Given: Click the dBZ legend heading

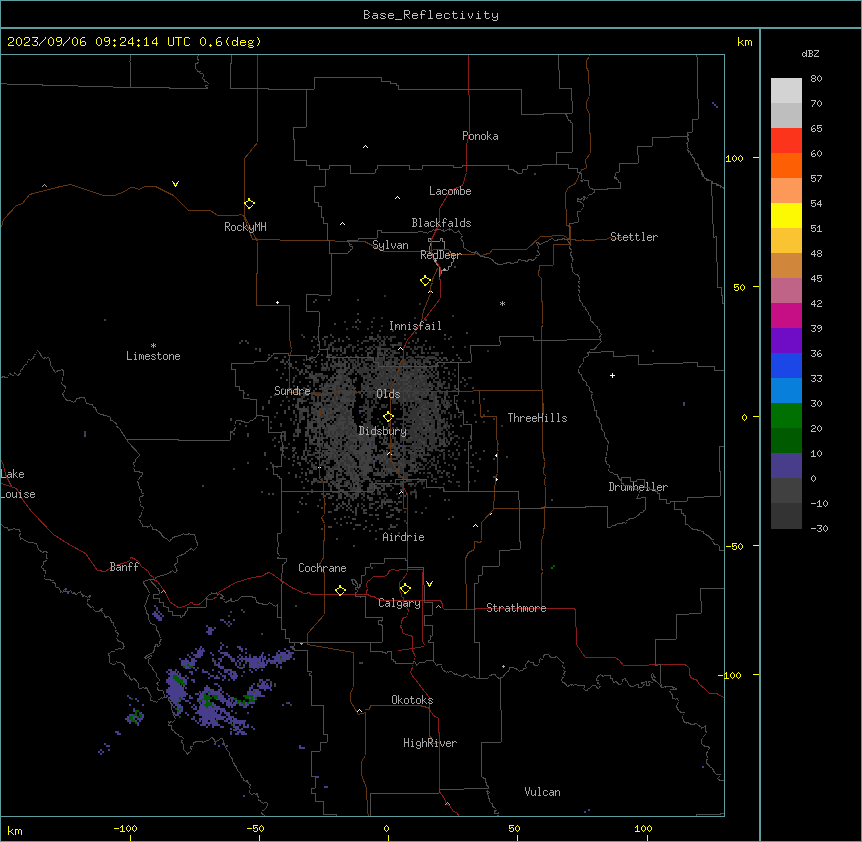Looking at the screenshot, I should click(810, 53).
